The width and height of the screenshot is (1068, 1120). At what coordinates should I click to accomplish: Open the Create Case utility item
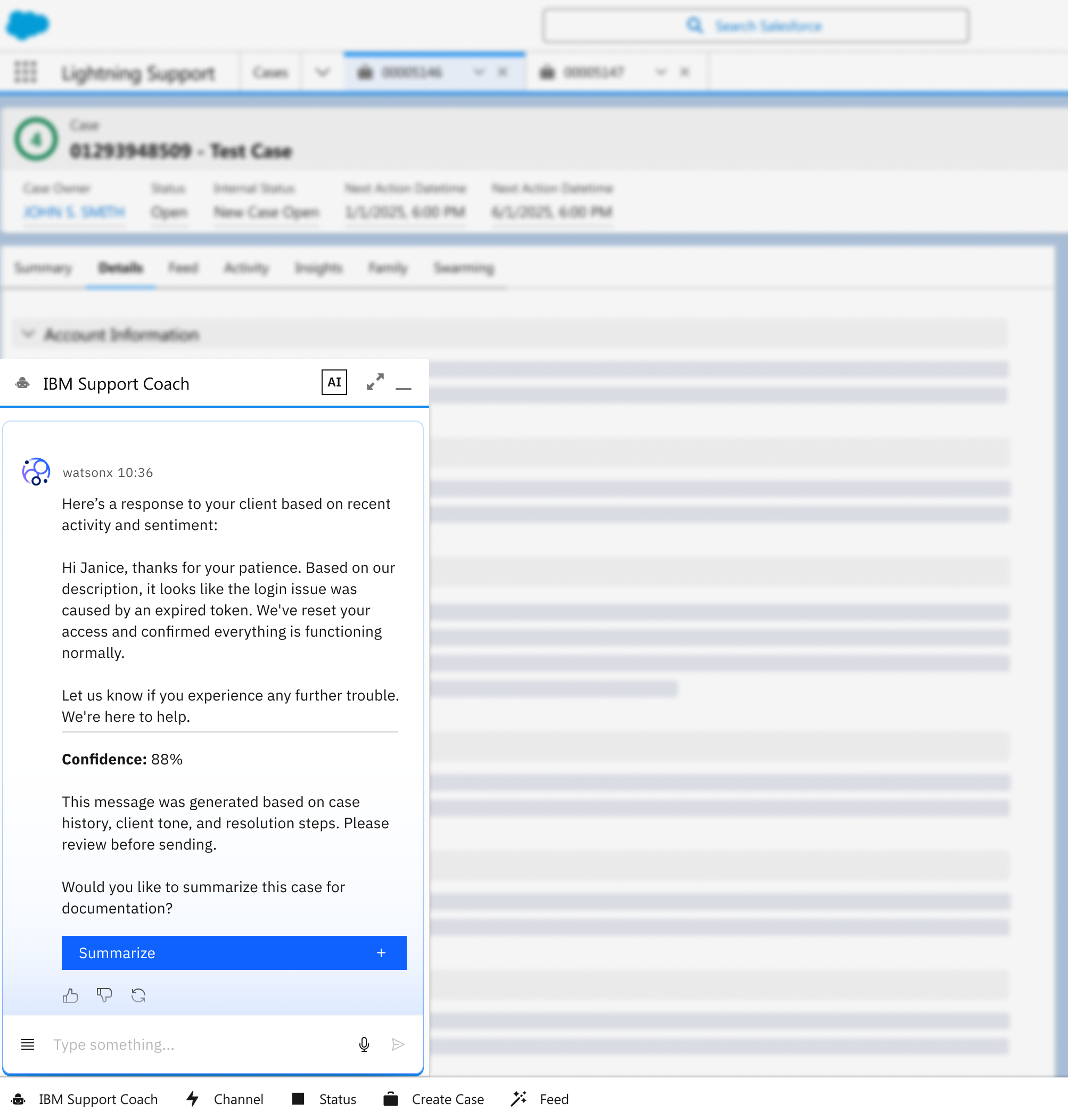tap(434, 1098)
